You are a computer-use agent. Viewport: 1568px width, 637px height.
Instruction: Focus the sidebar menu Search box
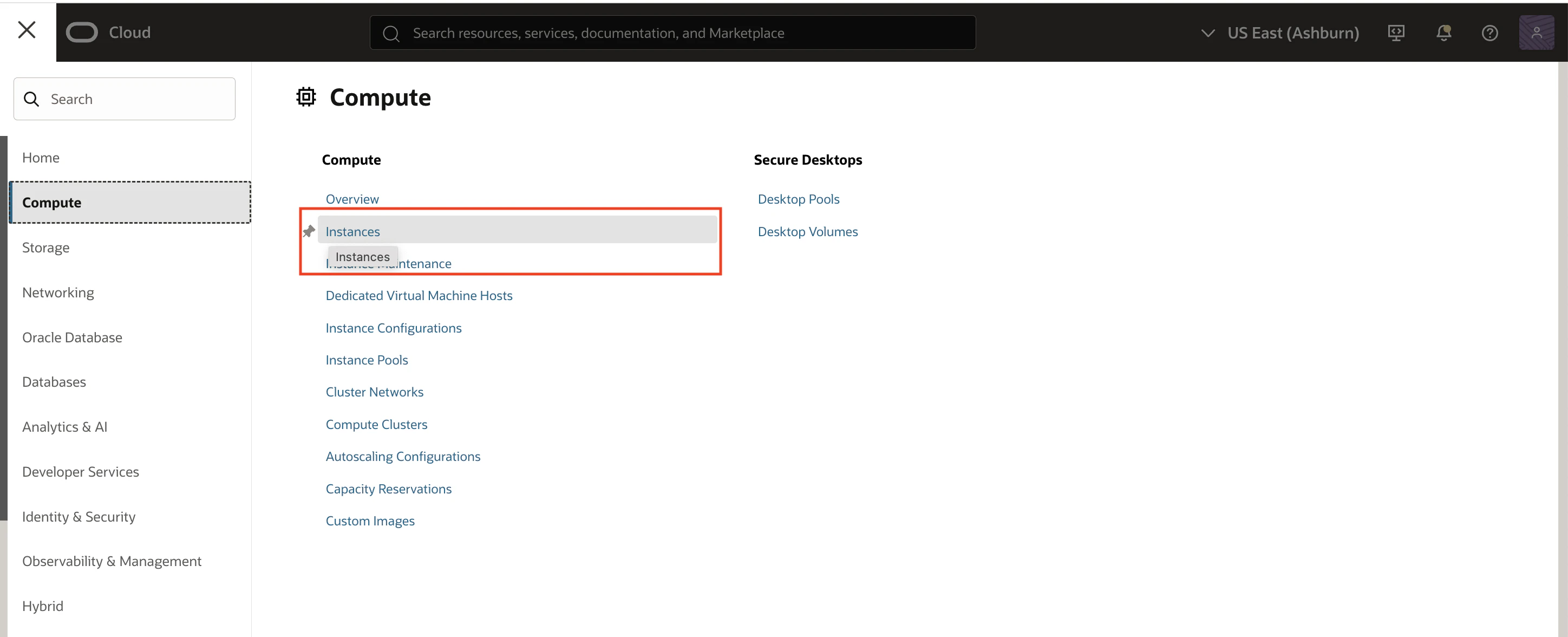[x=124, y=99]
